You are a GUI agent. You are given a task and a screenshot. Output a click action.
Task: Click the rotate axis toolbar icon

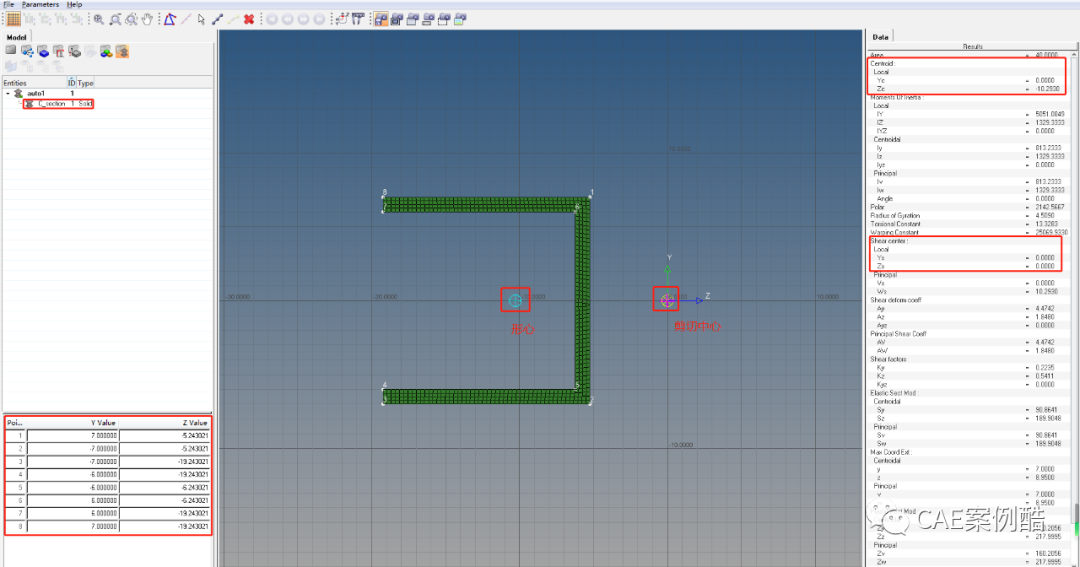coord(342,19)
